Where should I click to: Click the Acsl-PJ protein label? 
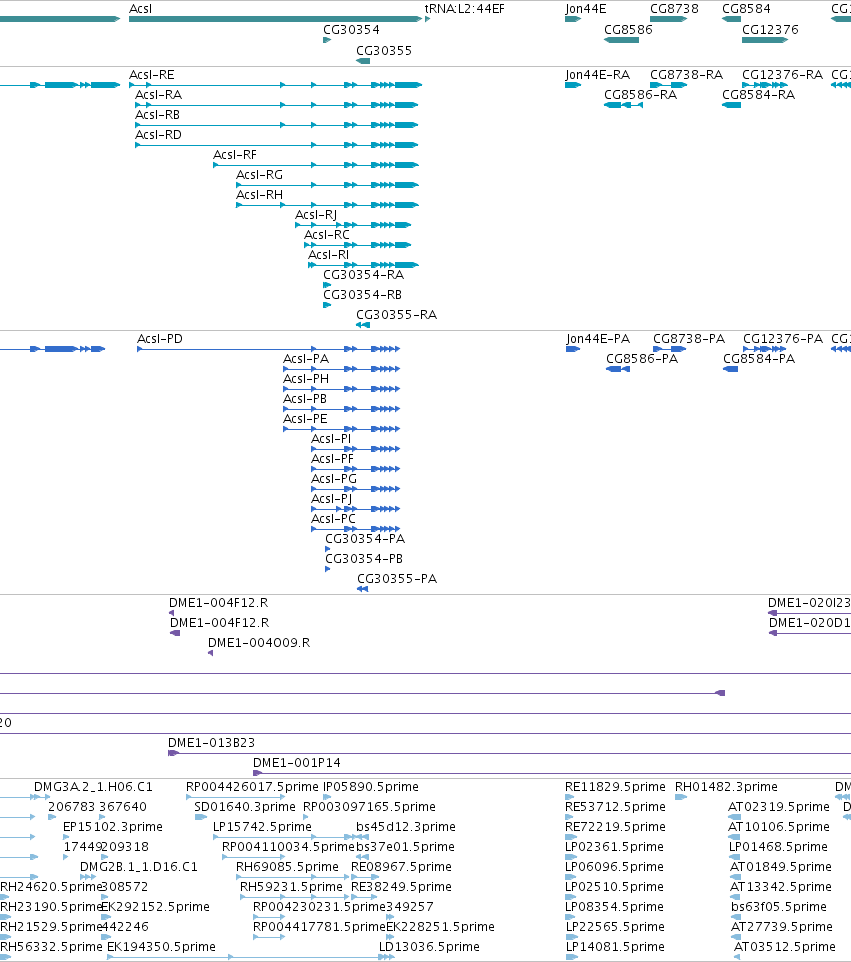point(331,499)
